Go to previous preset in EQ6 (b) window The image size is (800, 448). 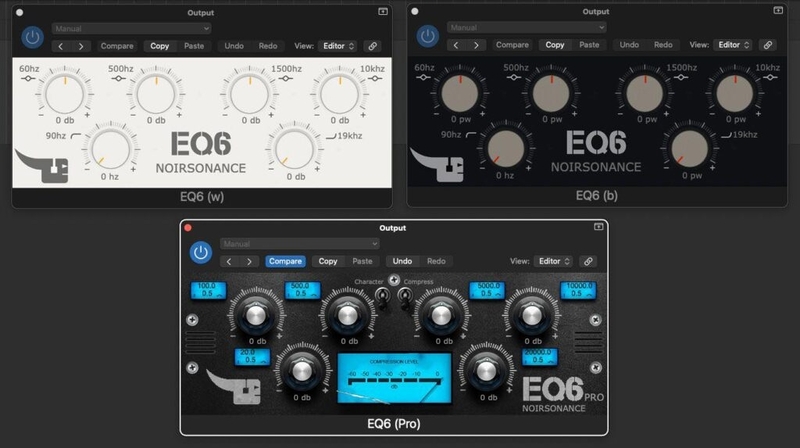(456, 45)
